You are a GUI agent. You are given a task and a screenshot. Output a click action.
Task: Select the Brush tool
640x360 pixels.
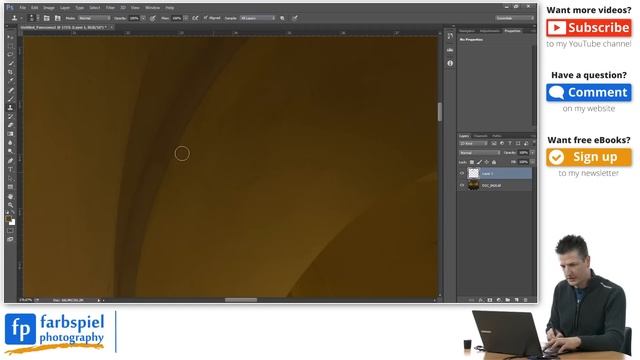(x=10, y=99)
